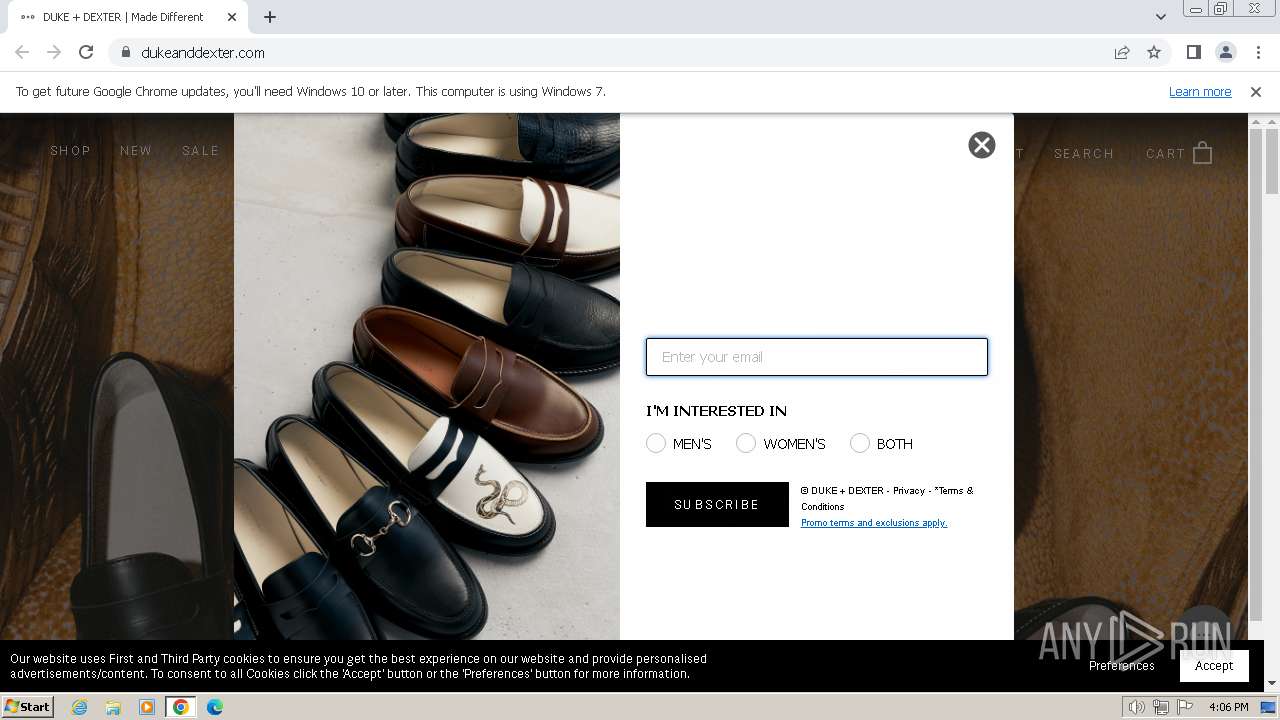Open Promo terms and exclusions link
The width and height of the screenshot is (1280, 720).
click(x=874, y=523)
